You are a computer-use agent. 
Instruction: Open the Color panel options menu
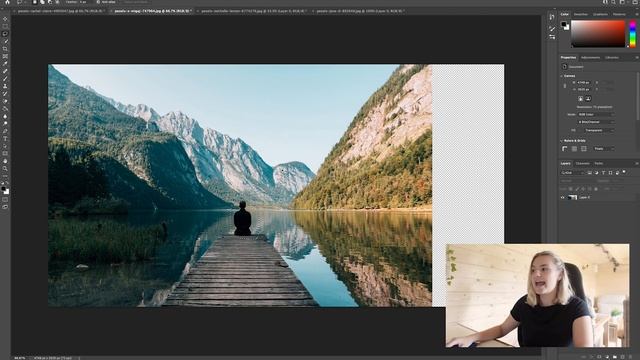[x=637, y=14]
